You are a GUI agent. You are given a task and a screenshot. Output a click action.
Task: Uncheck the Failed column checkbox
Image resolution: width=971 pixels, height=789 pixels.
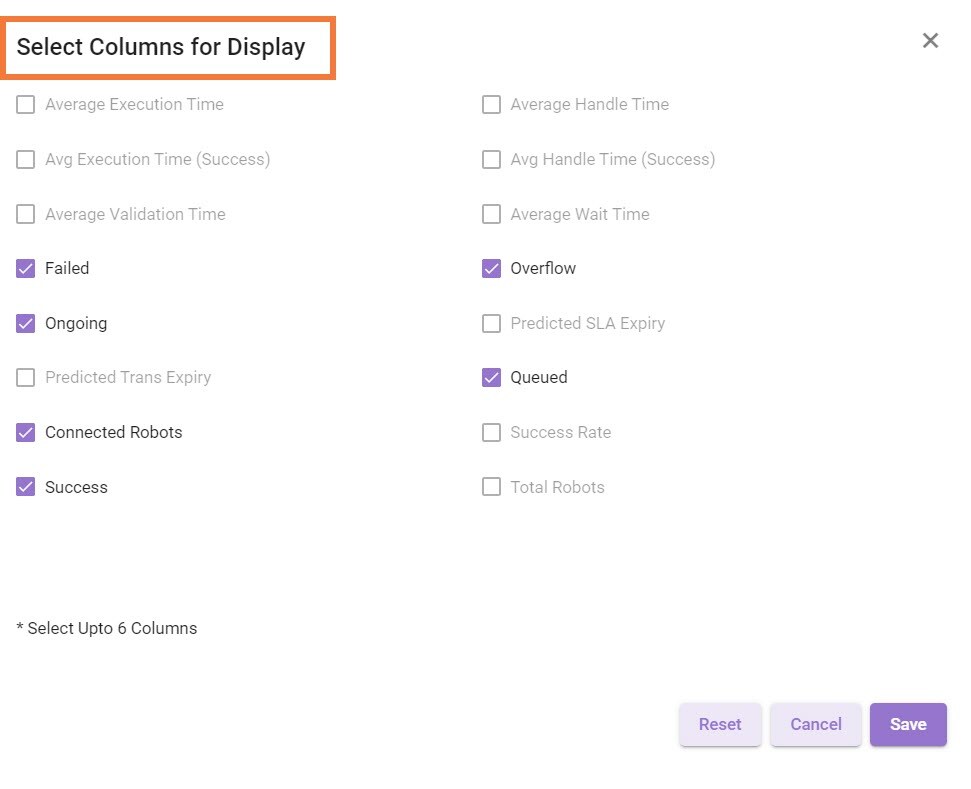[25, 269]
